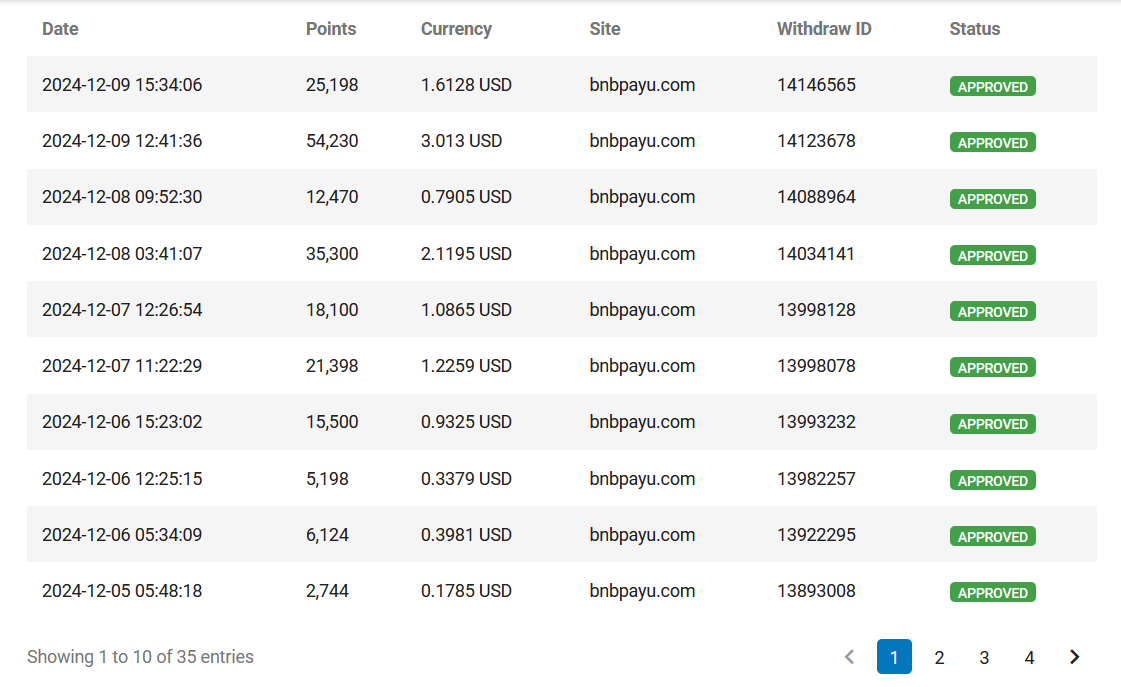This screenshot has height=687, width=1121.
Task: Select date 2024-12-06 15:23:02
Action: [x=122, y=422]
